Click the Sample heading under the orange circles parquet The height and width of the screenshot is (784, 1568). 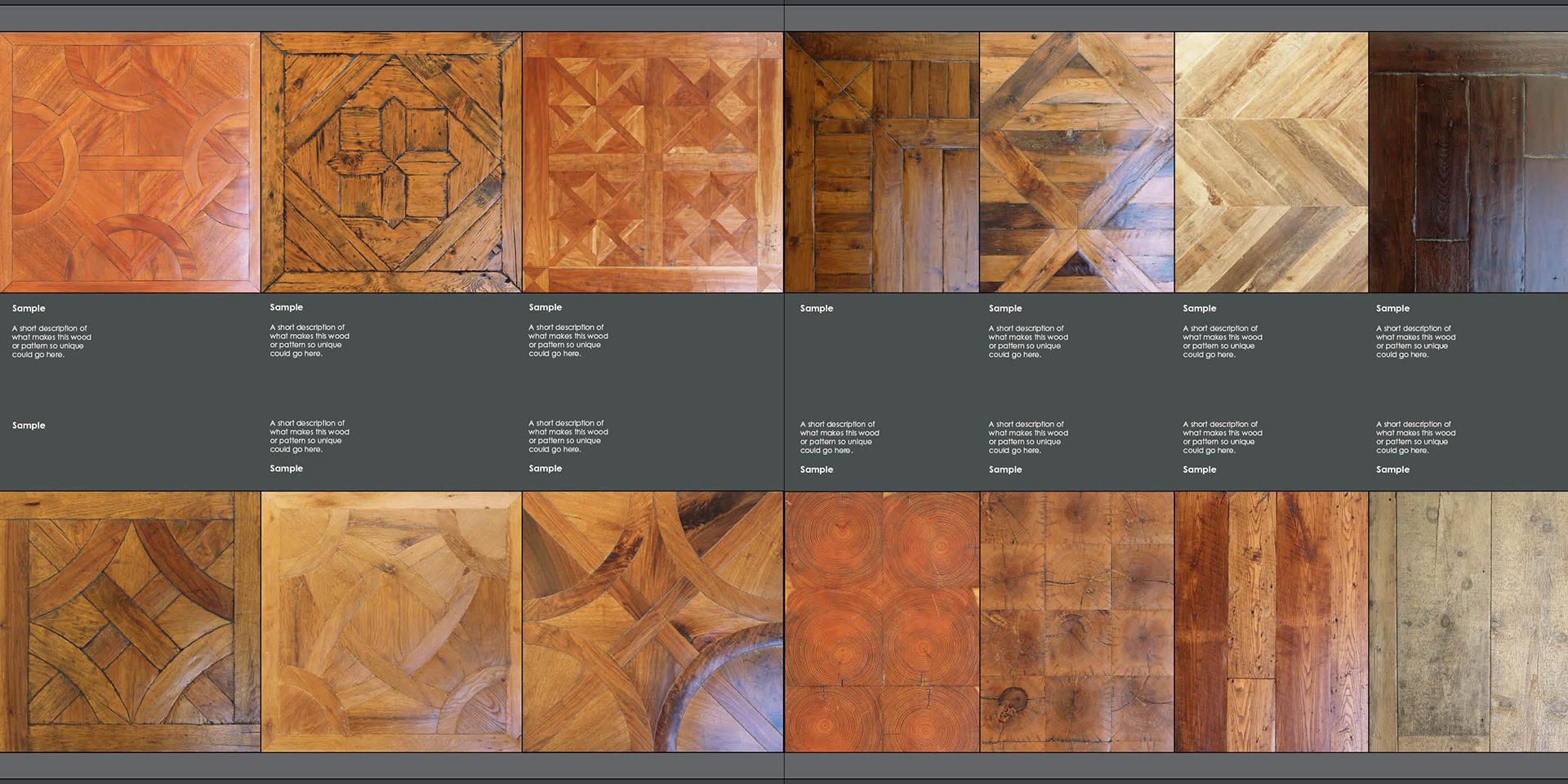click(29, 309)
